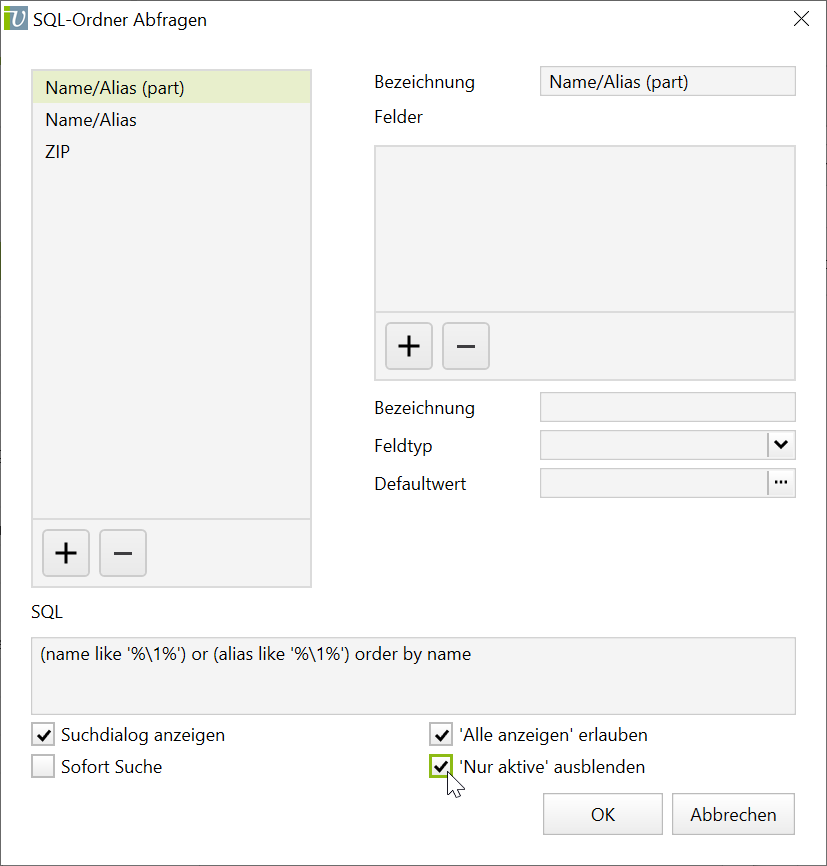Choose the ZIP query from the list
Viewport: 827px width, 866px height.
tap(58, 152)
